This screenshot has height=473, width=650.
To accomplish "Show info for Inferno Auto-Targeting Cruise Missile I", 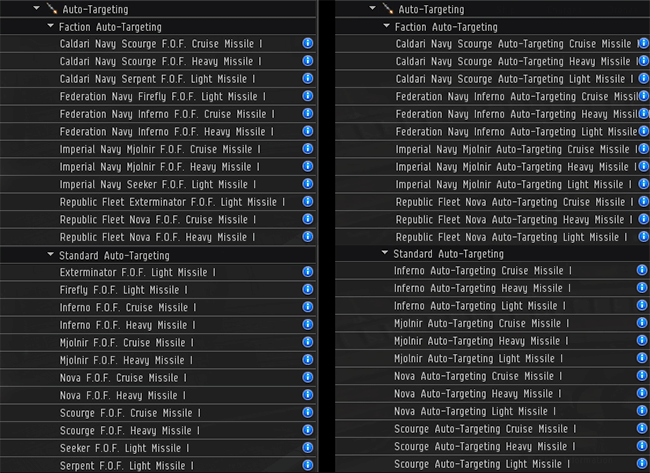I will (x=642, y=270).
